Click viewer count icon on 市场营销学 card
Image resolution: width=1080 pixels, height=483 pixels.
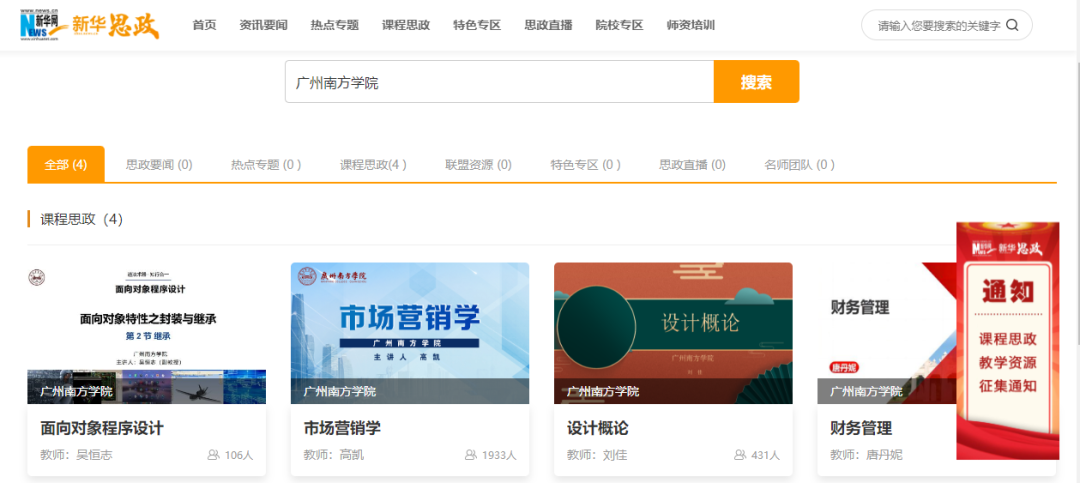pyautogui.click(x=470, y=455)
